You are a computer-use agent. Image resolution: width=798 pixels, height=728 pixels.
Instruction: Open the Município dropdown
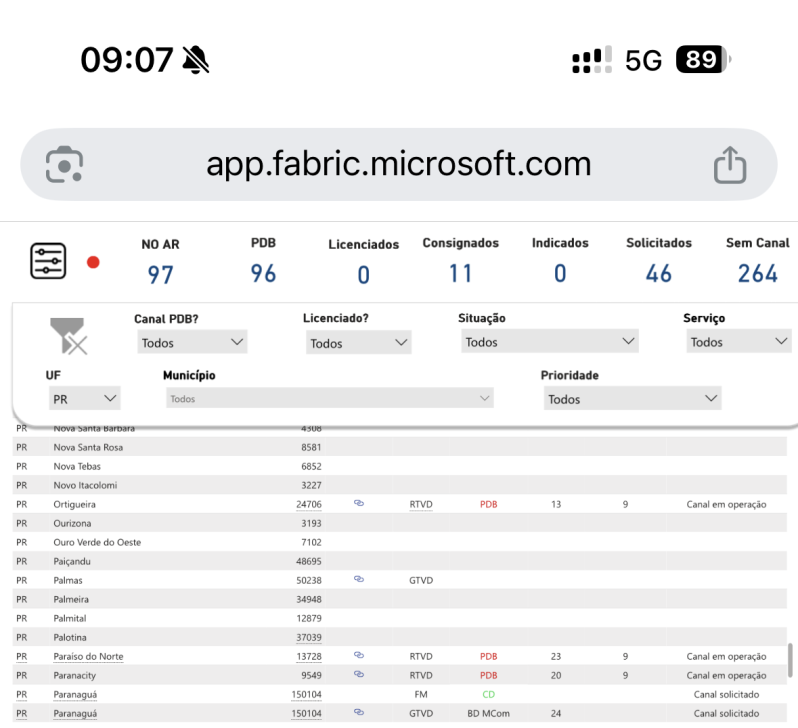coord(329,398)
